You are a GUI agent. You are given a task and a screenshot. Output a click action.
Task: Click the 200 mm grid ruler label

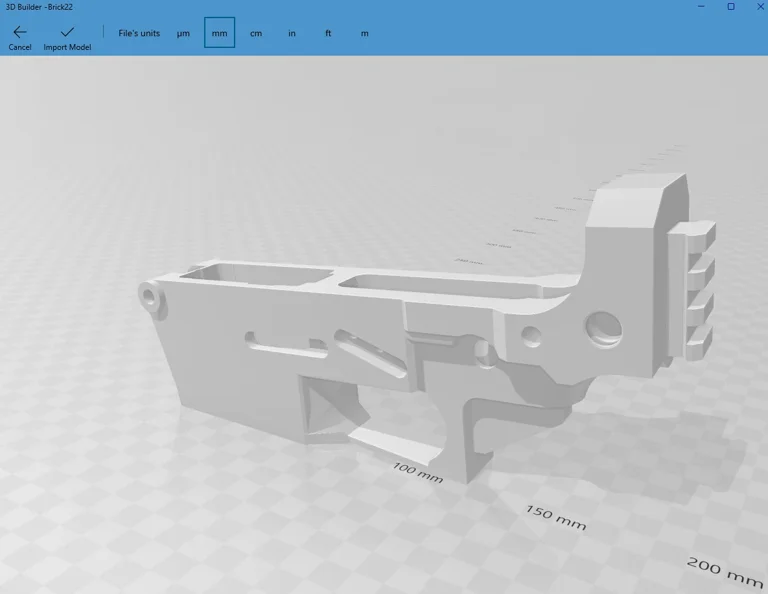click(725, 572)
